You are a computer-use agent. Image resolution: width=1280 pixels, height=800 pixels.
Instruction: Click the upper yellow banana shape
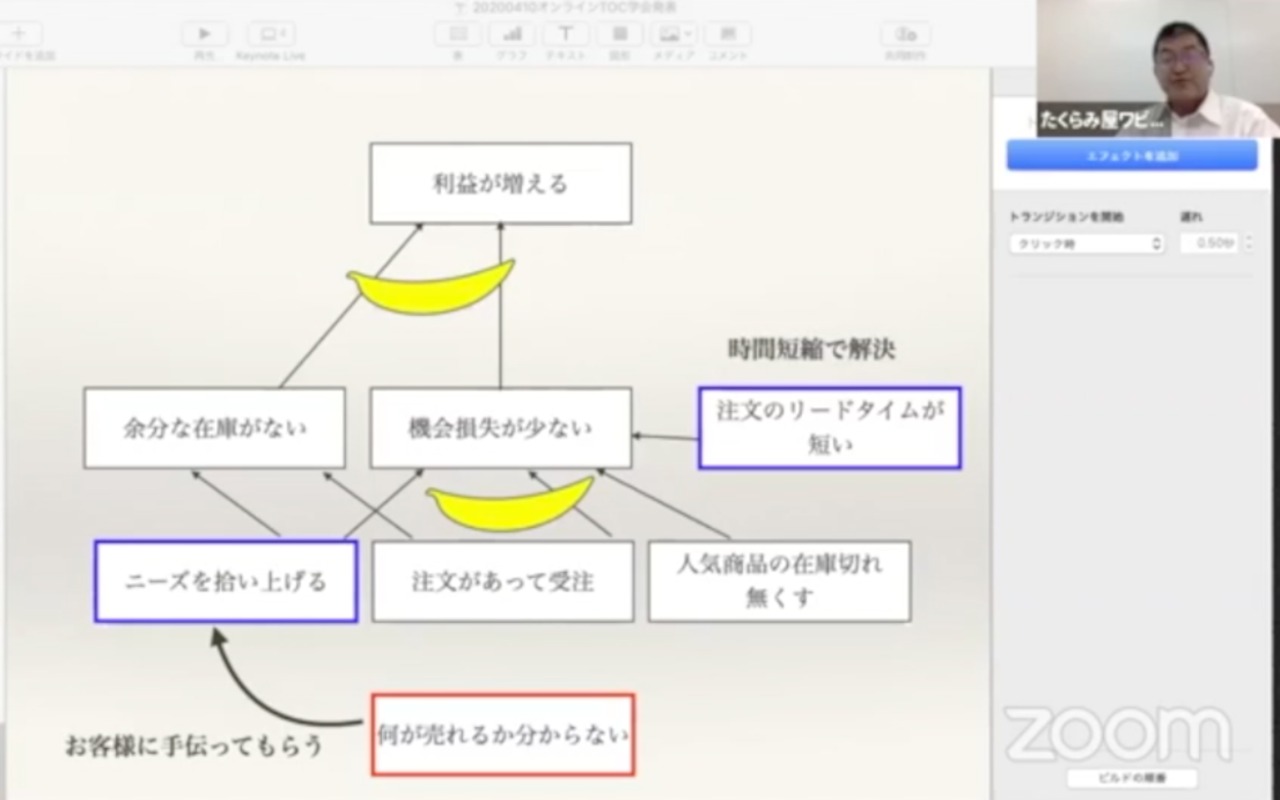[430, 287]
